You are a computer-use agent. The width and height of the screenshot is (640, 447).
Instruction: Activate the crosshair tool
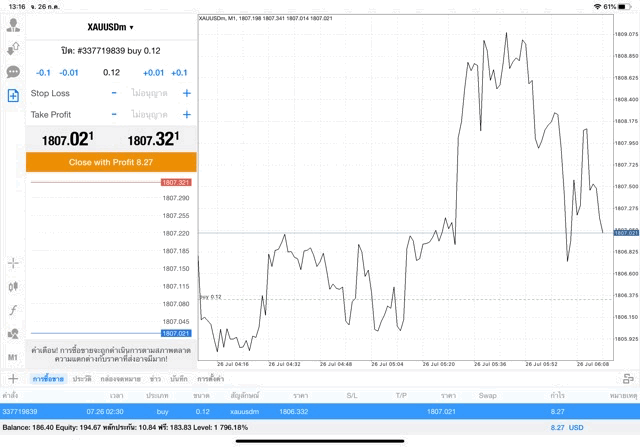(13, 263)
